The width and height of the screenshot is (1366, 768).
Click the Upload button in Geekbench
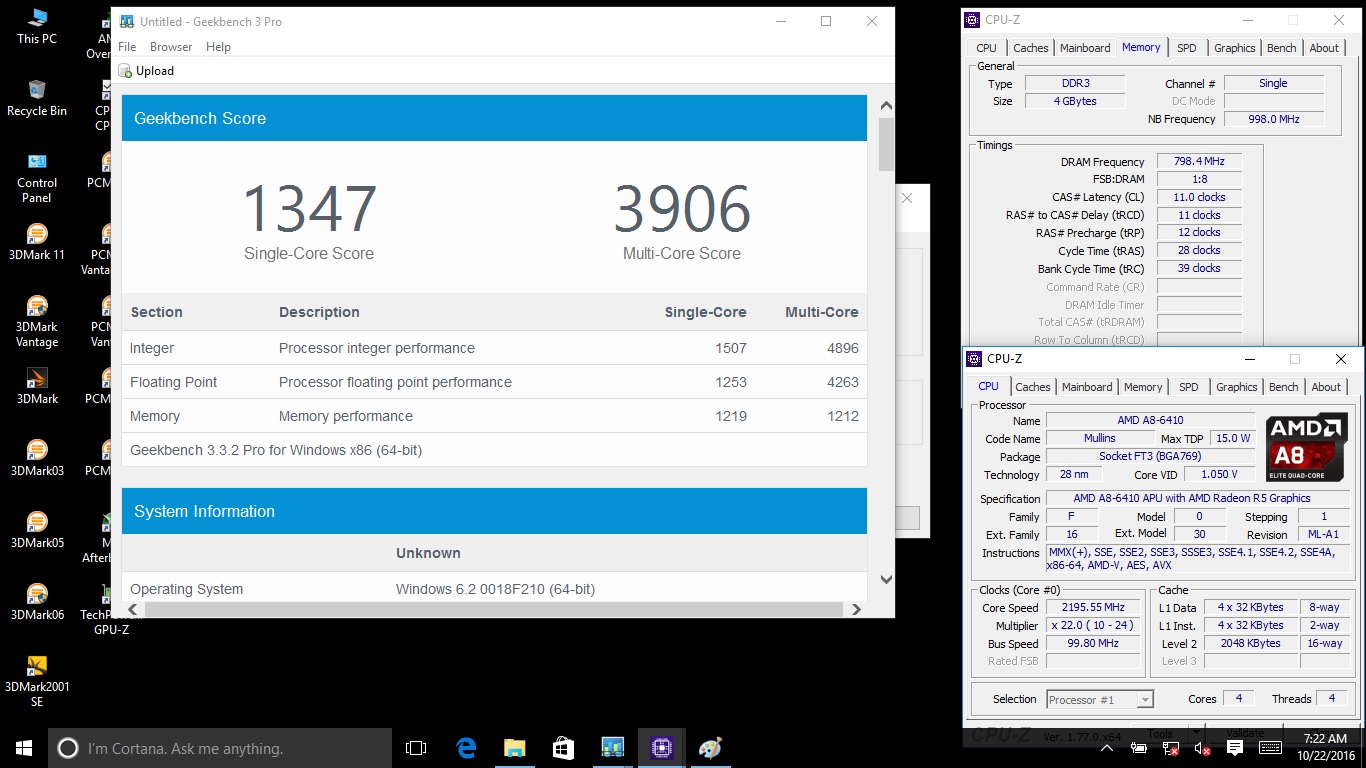coord(146,71)
